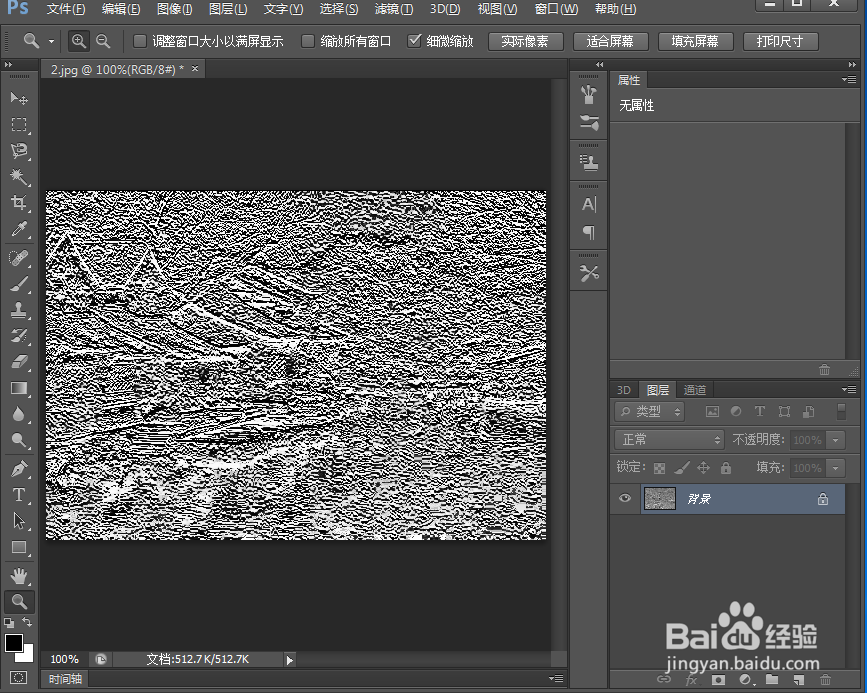This screenshot has width=867, height=693.
Task: Open the Character panel icon
Action: coord(589,205)
